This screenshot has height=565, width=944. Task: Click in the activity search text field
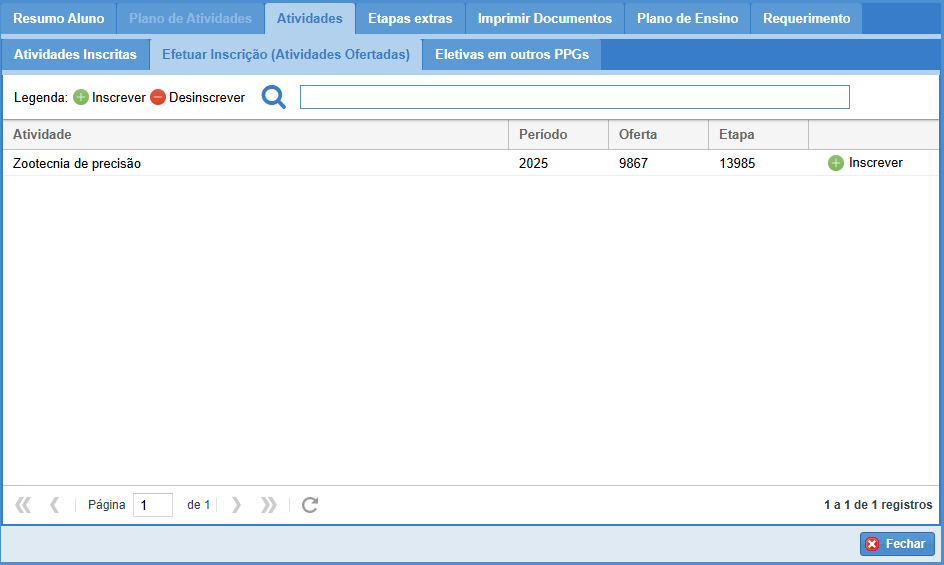pyautogui.click(x=574, y=97)
